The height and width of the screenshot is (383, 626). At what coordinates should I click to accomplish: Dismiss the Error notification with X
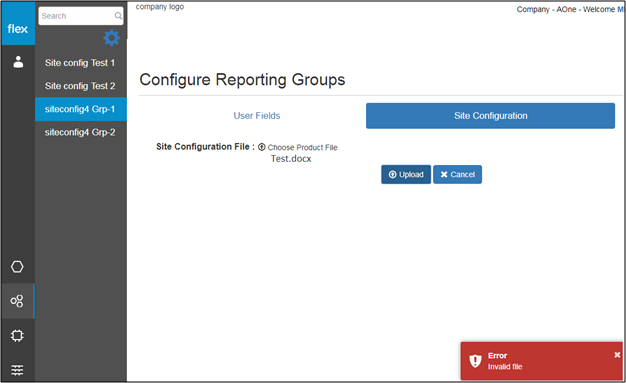click(x=617, y=355)
